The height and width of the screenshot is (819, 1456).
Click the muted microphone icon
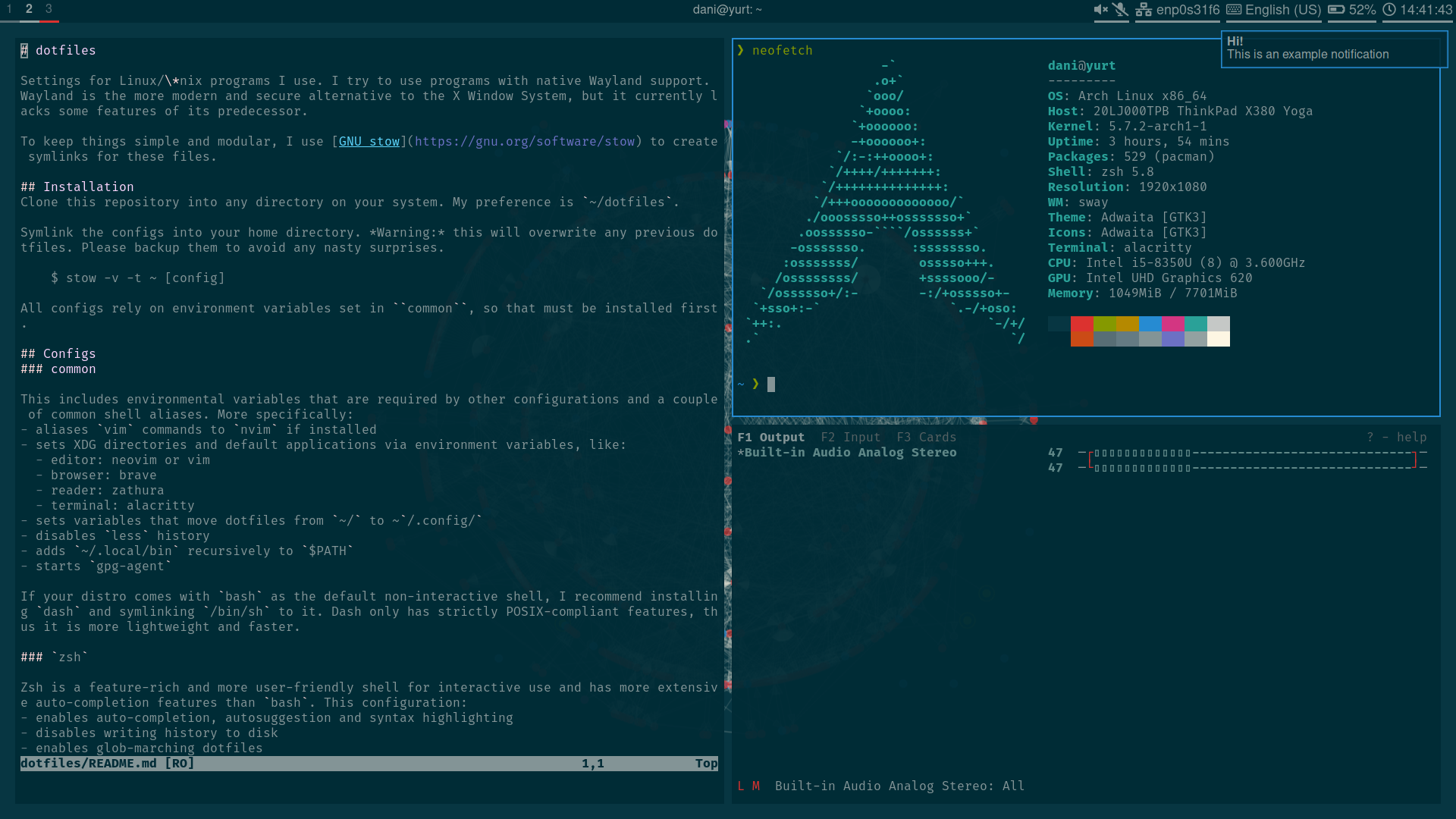(x=1121, y=10)
